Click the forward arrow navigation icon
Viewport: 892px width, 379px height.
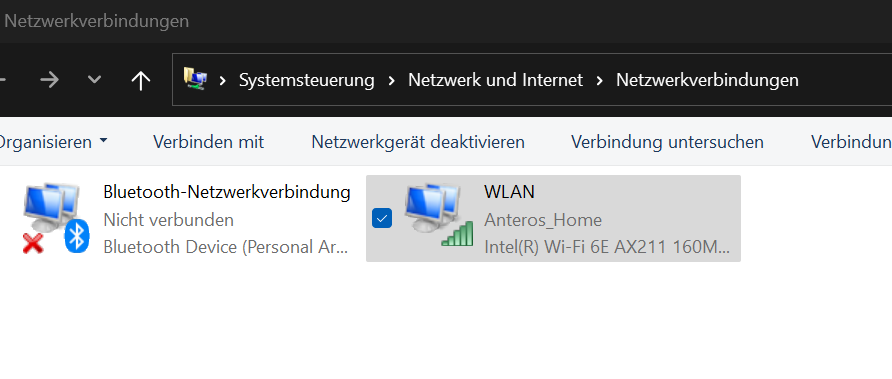pos(49,80)
